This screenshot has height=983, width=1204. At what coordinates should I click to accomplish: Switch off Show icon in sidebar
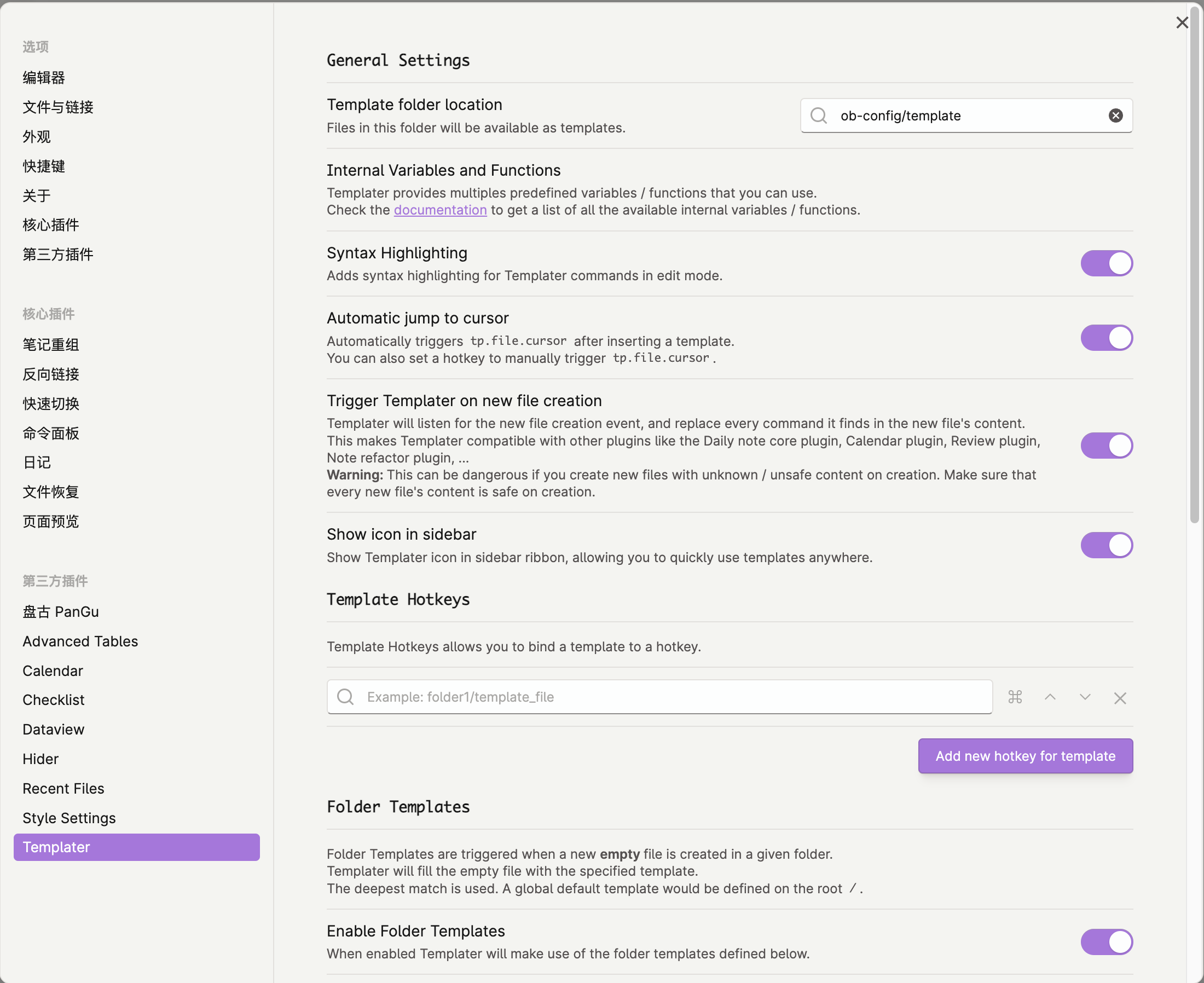pos(1106,545)
